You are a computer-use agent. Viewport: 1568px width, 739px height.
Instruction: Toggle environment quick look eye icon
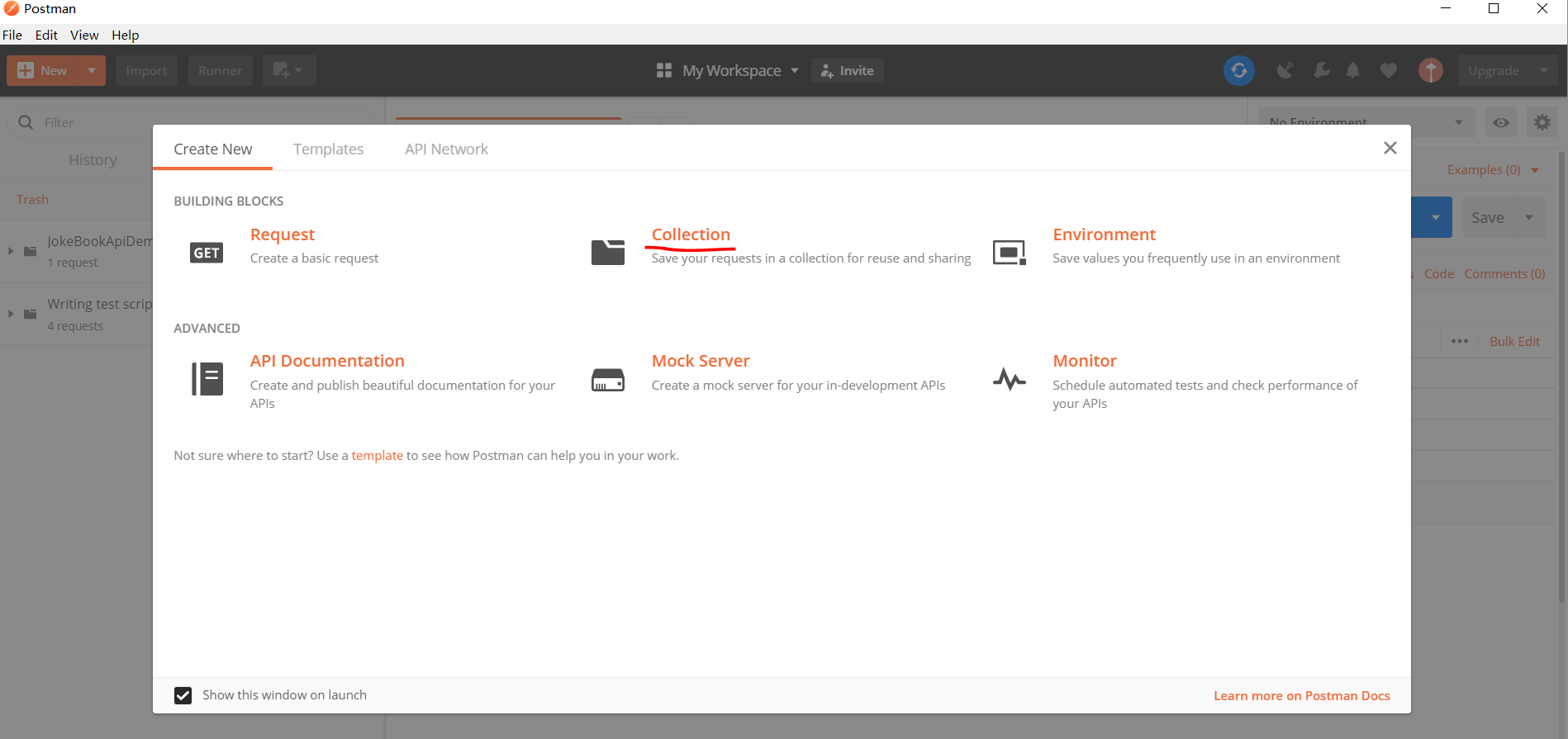[1500, 123]
